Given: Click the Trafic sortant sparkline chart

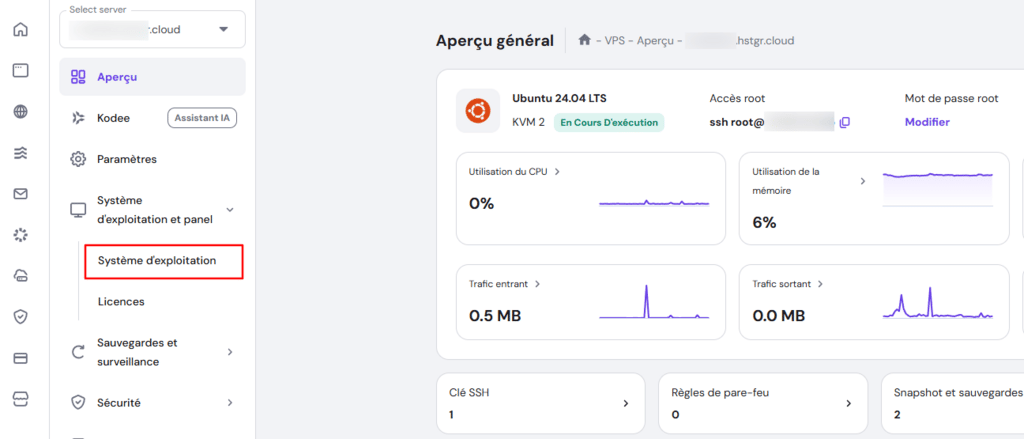Looking at the screenshot, I should coord(938,304).
